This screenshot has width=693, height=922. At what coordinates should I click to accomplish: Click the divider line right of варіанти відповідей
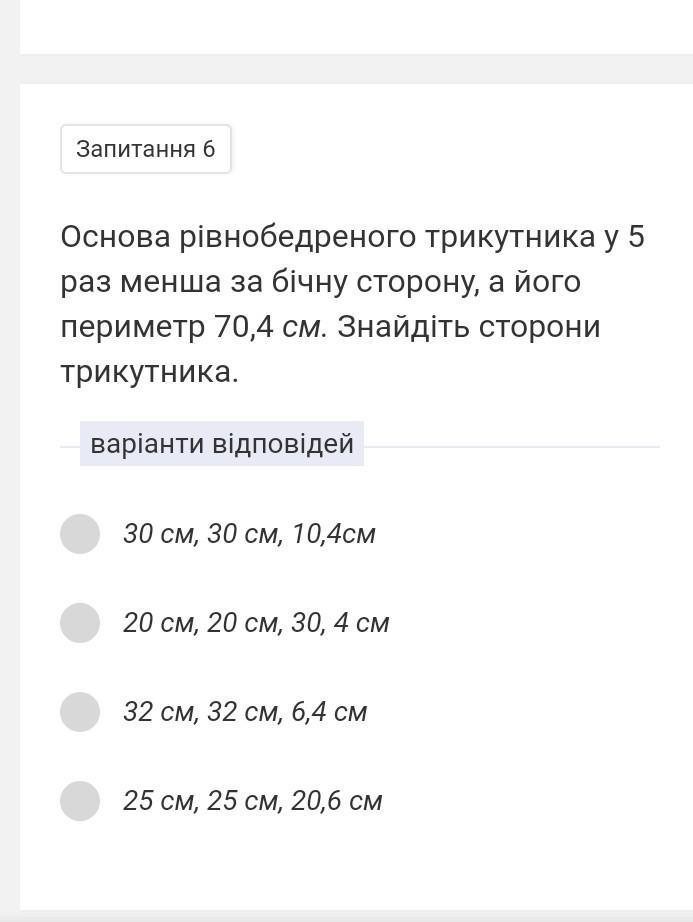[510, 447]
